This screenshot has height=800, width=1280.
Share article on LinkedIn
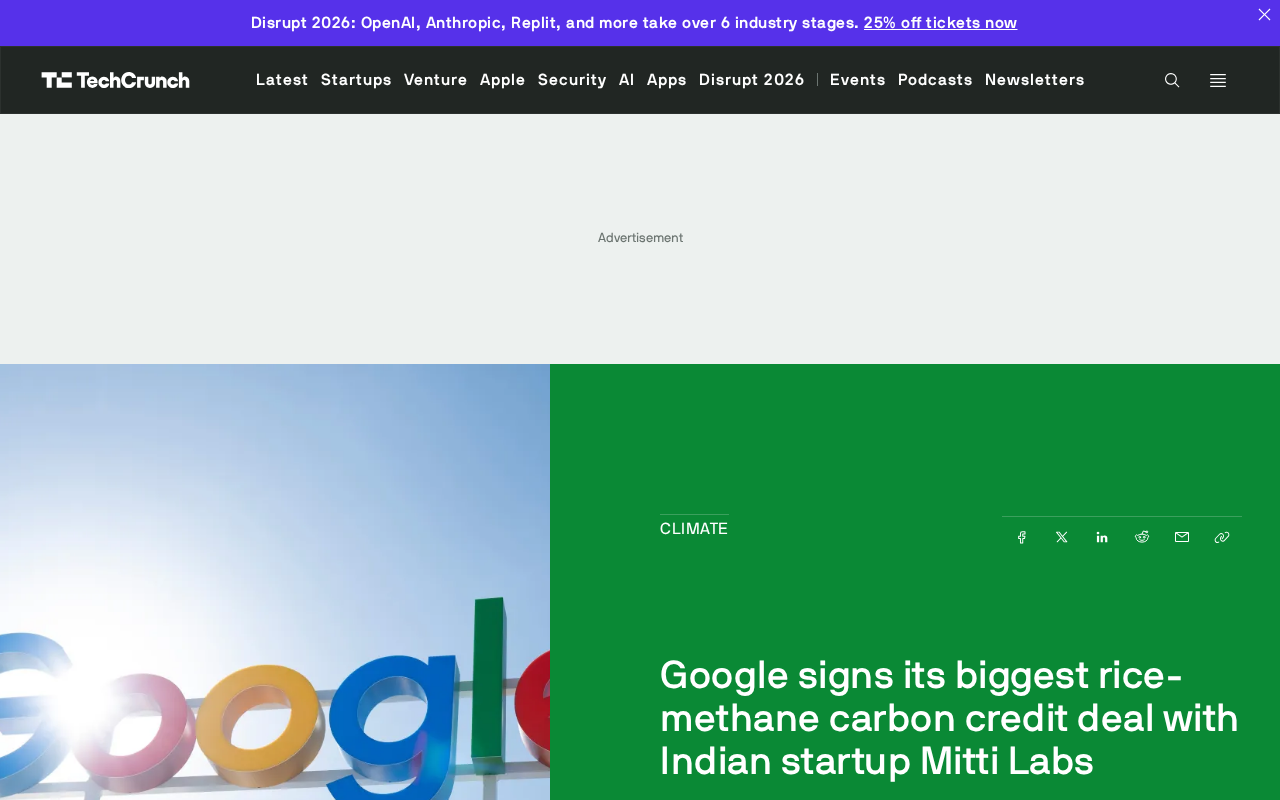click(x=1102, y=537)
